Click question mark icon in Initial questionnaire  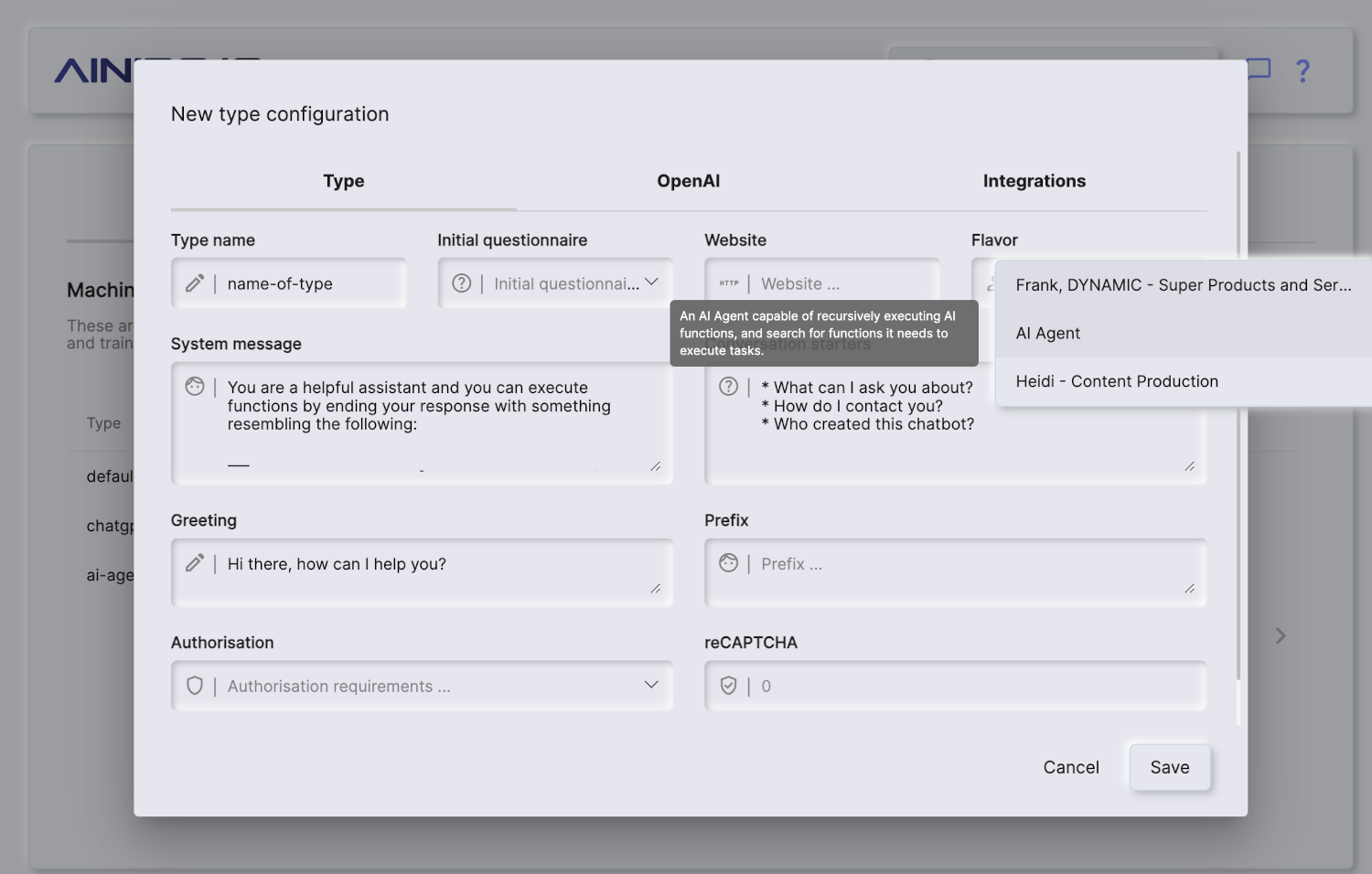[462, 283]
